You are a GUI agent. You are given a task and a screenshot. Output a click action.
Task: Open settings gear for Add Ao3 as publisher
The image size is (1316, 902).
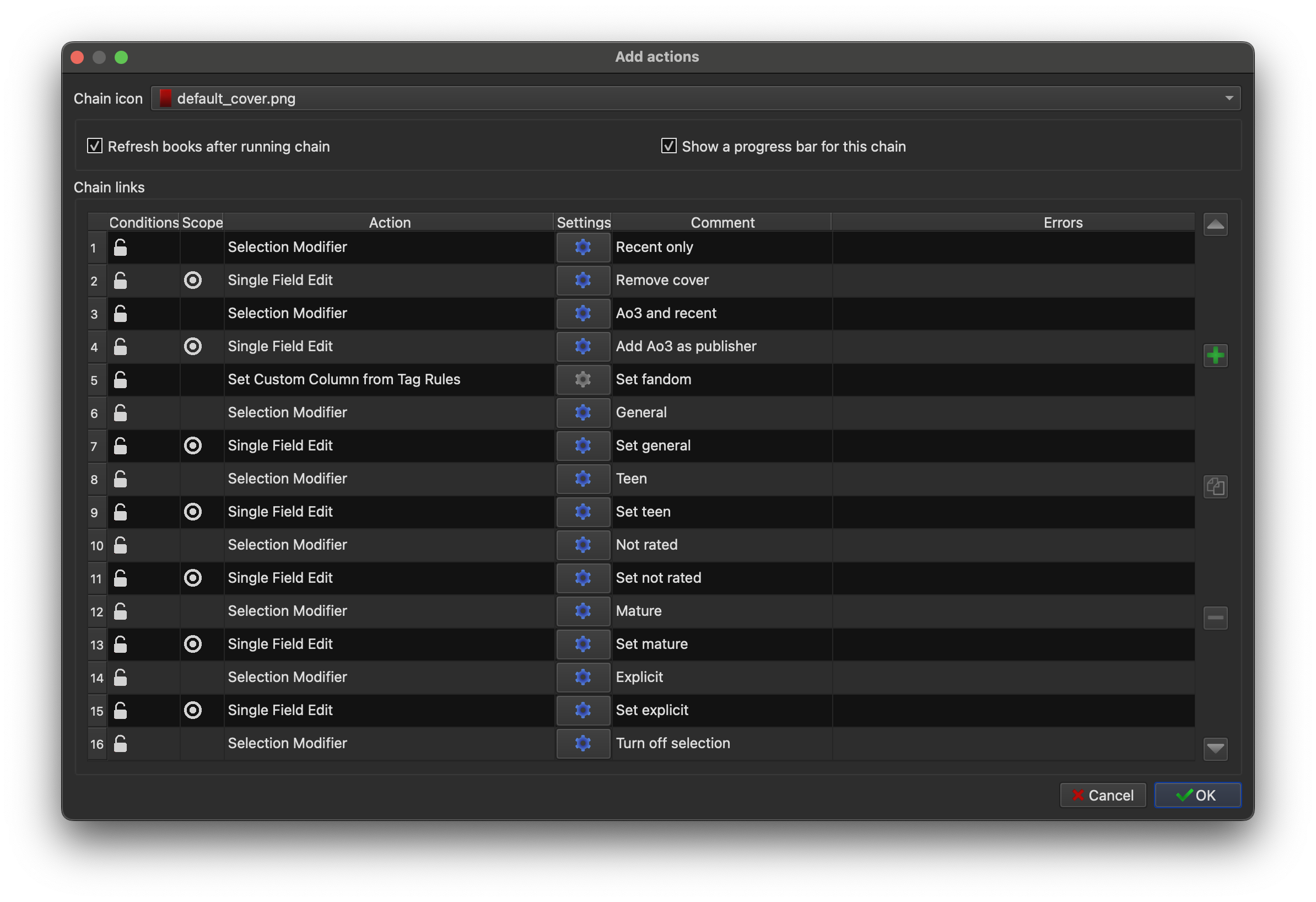(x=583, y=346)
